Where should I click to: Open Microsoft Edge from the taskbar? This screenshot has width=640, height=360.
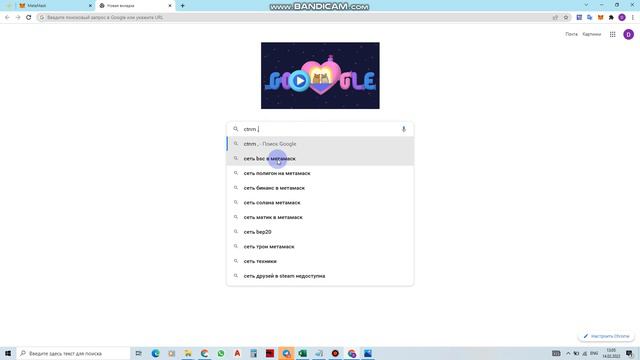[x=156, y=353]
